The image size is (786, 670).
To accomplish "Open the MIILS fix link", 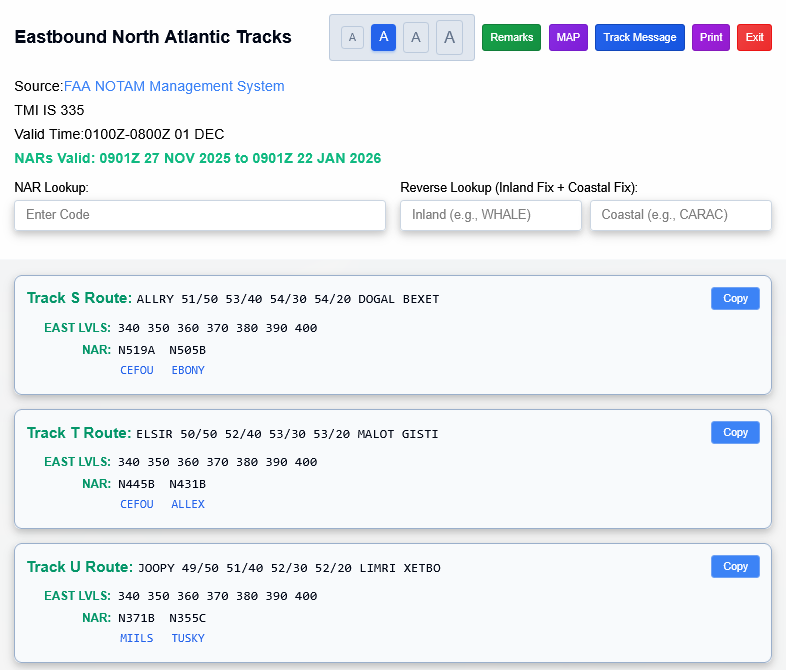I will click(x=136, y=638).
